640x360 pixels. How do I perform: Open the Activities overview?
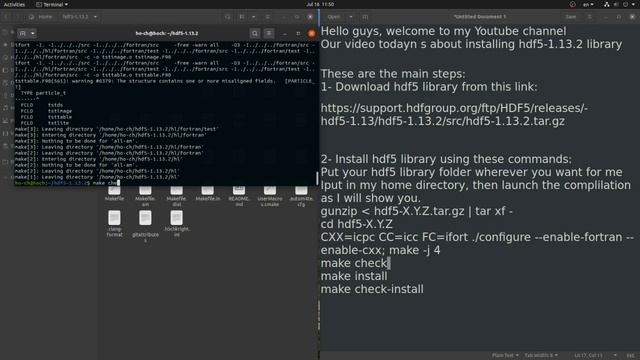tap(14, 4)
